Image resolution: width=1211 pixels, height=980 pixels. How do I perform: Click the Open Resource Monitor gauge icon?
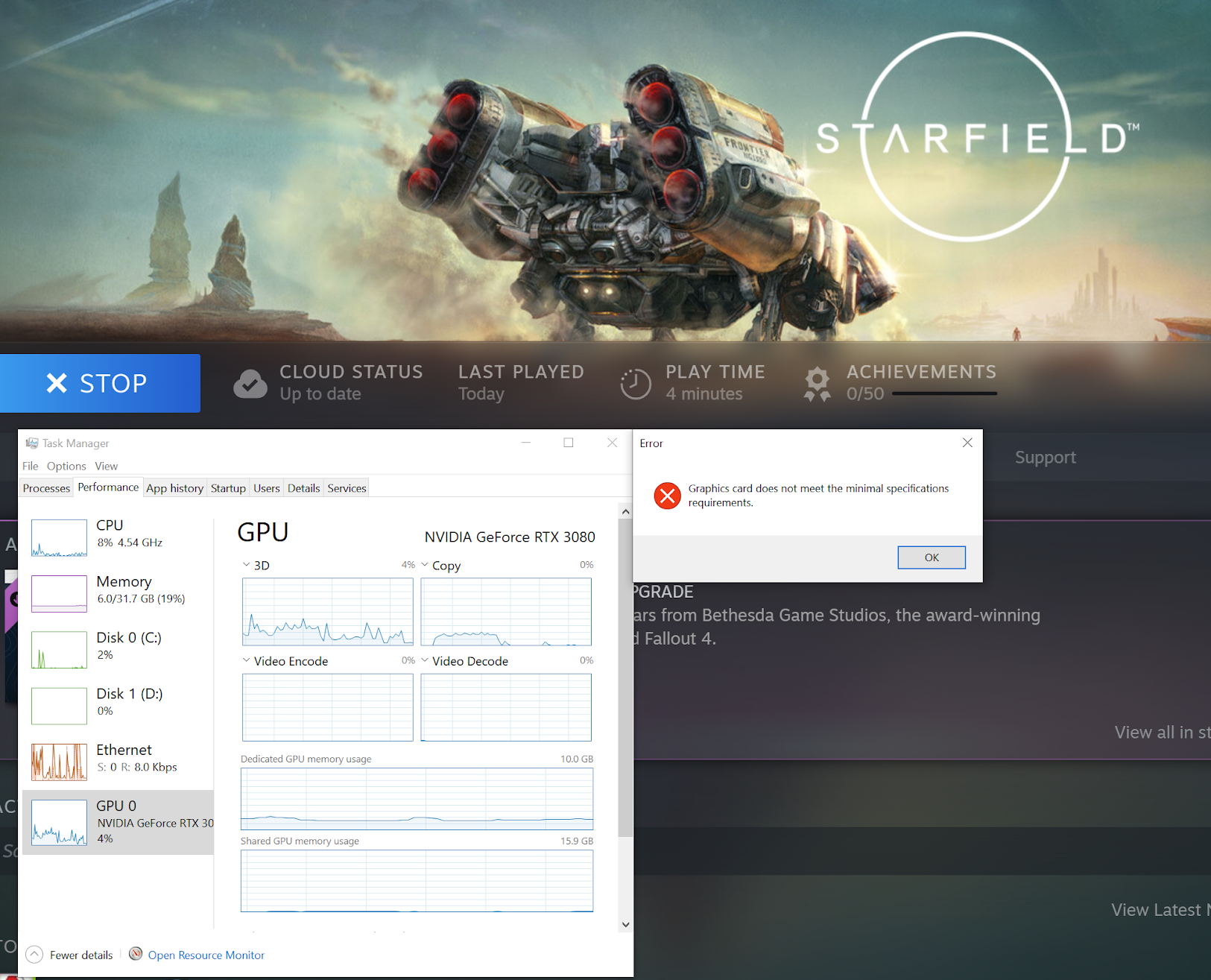pos(136,954)
